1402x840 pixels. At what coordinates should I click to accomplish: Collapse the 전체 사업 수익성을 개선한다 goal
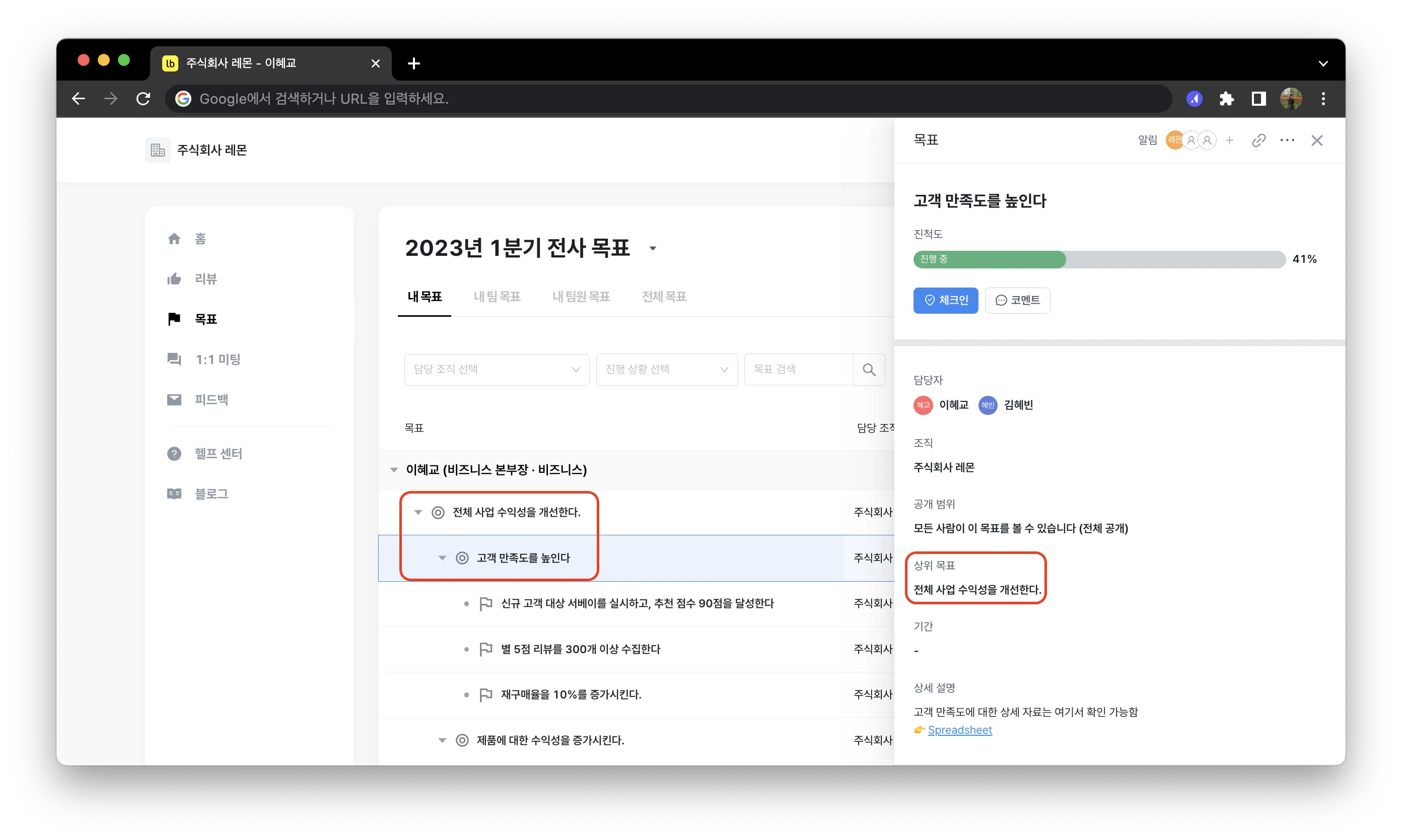pos(417,512)
